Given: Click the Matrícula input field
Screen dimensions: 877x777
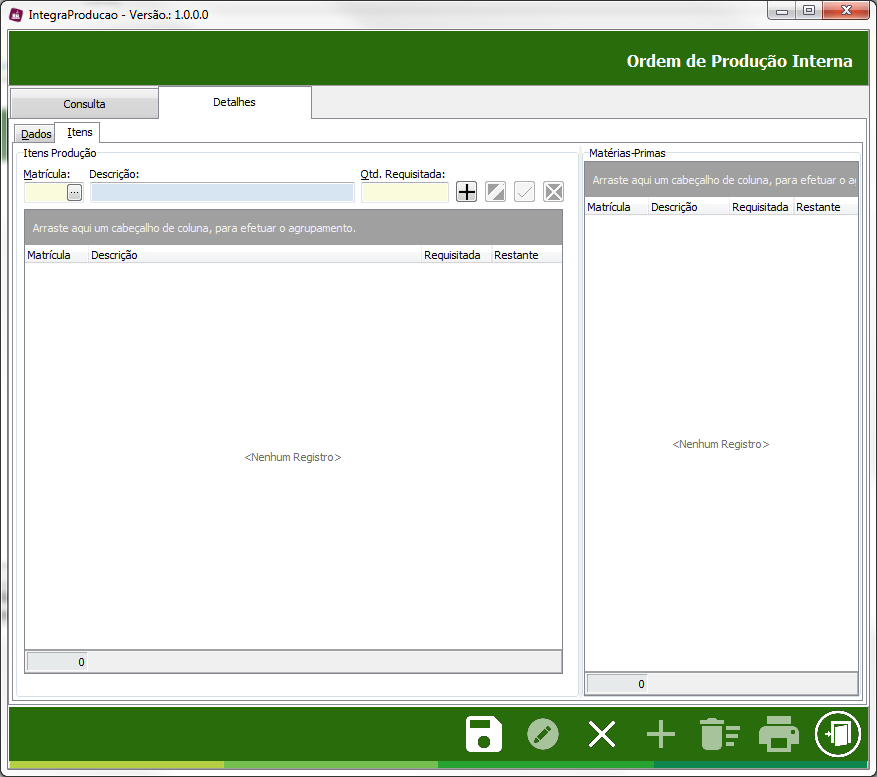Looking at the screenshot, I should tap(46, 192).
